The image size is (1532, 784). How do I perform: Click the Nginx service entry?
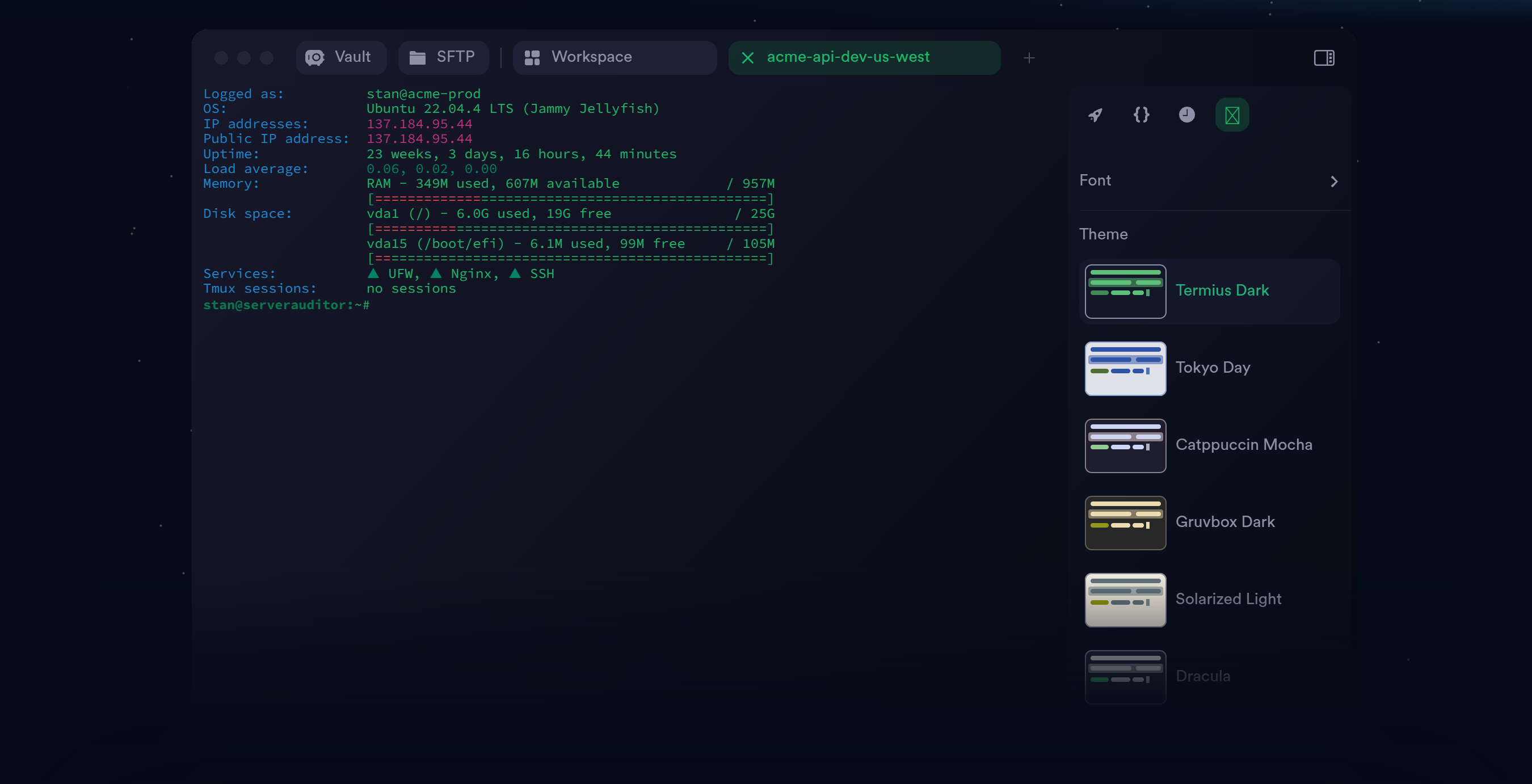click(x=465, y=273)
